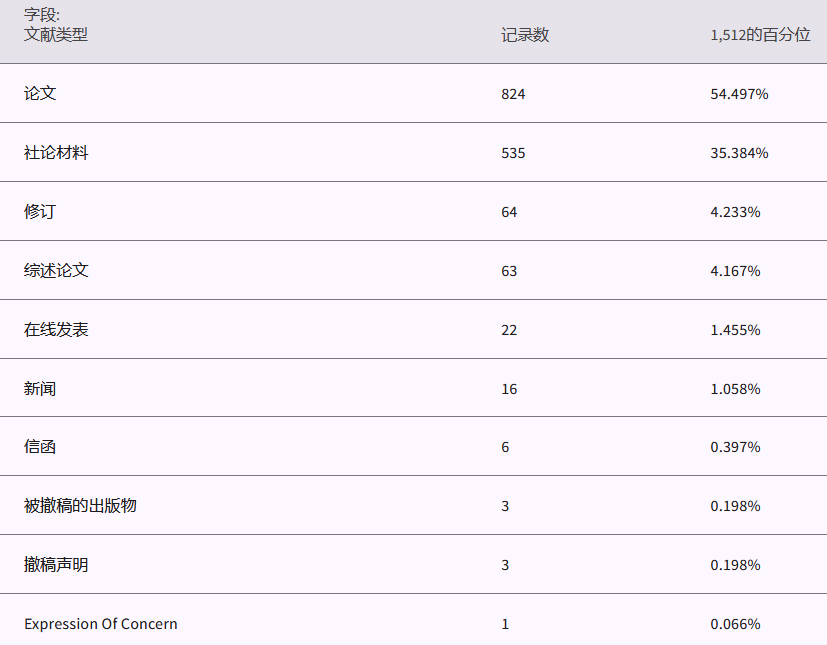Select the 在线发表 row label
Viewport: 827px width, 645px height.
(56, 330)
